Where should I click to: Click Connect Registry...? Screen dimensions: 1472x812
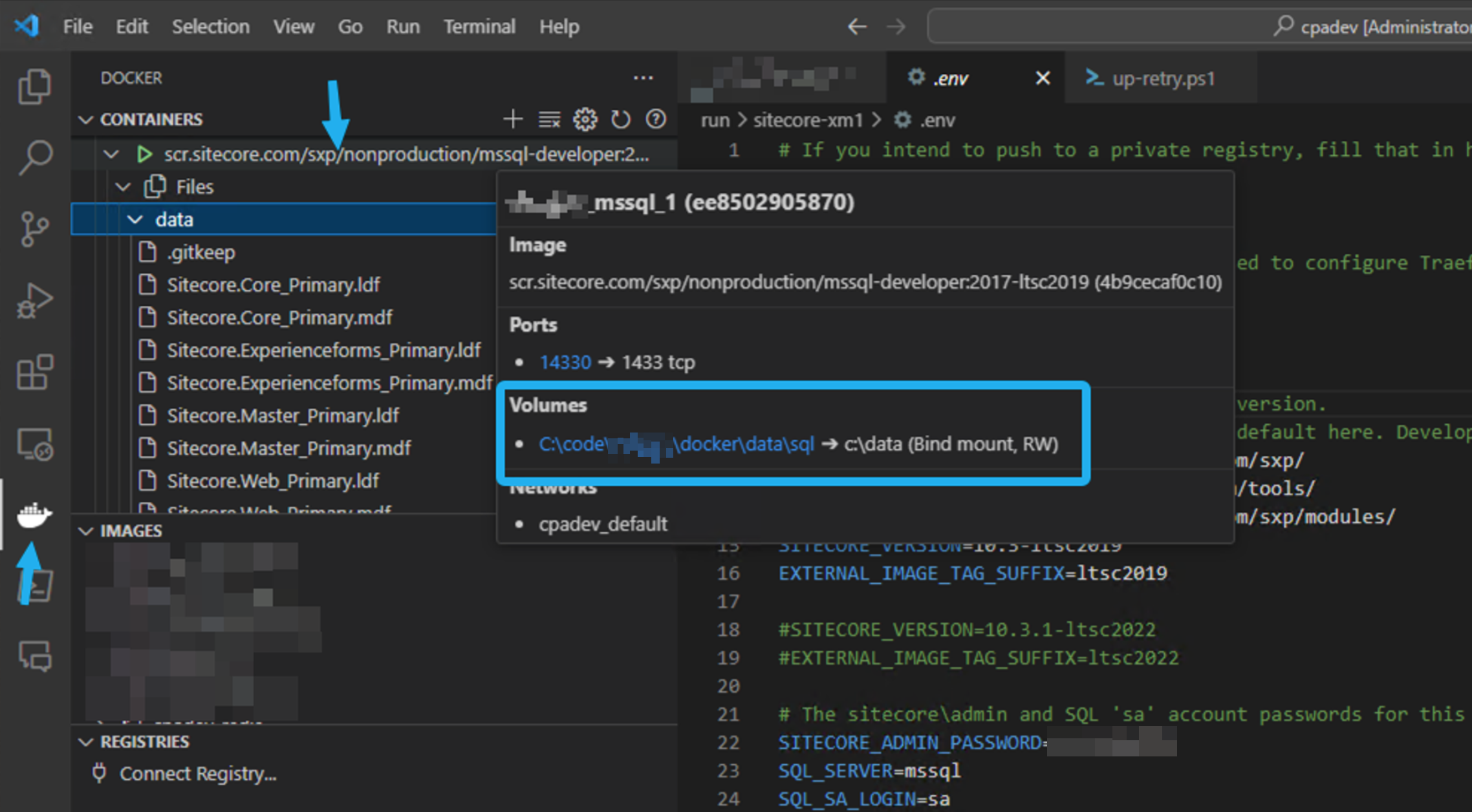[197, 774]
